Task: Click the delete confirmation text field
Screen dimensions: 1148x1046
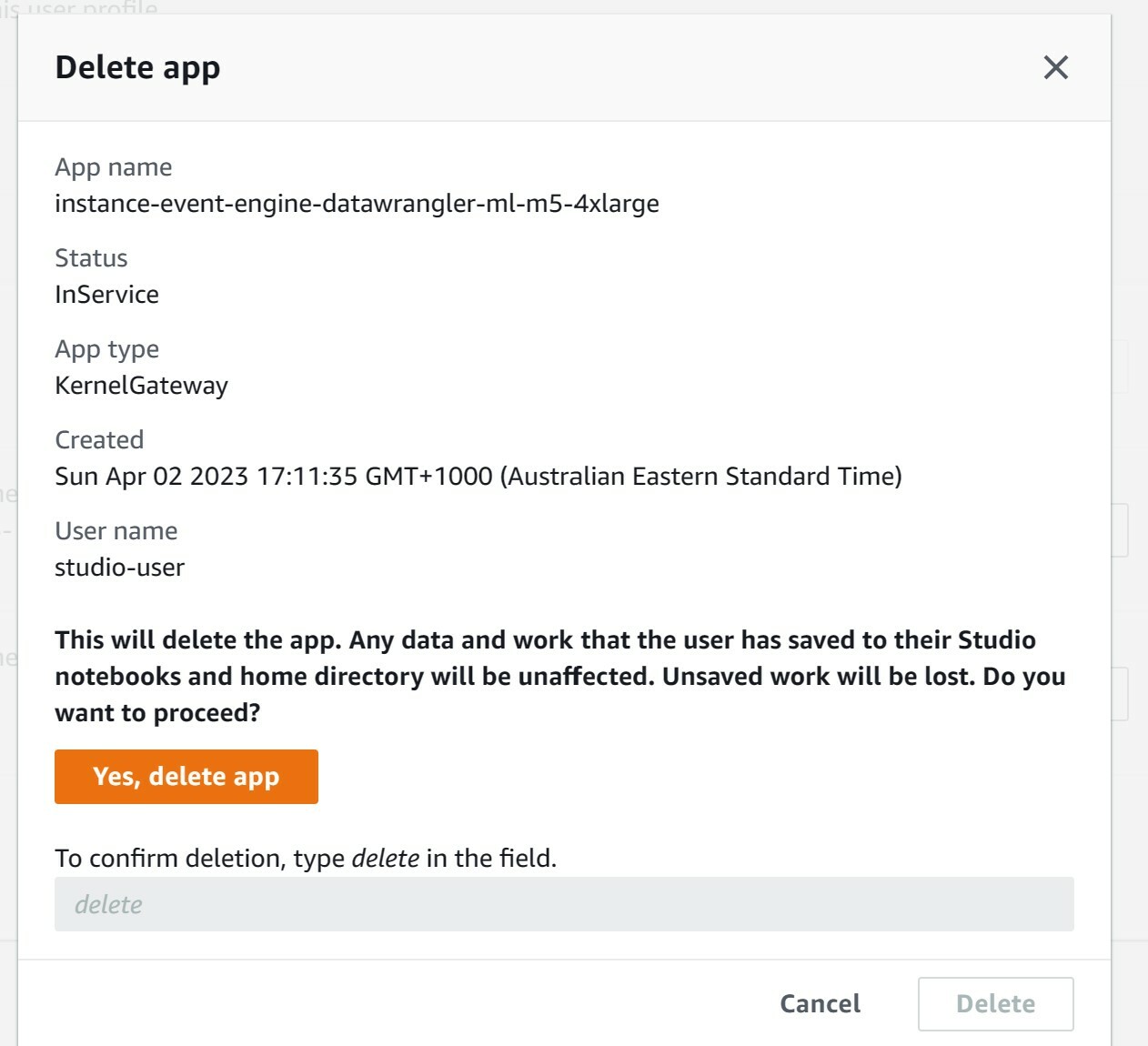Action: [x=564, y=904]
